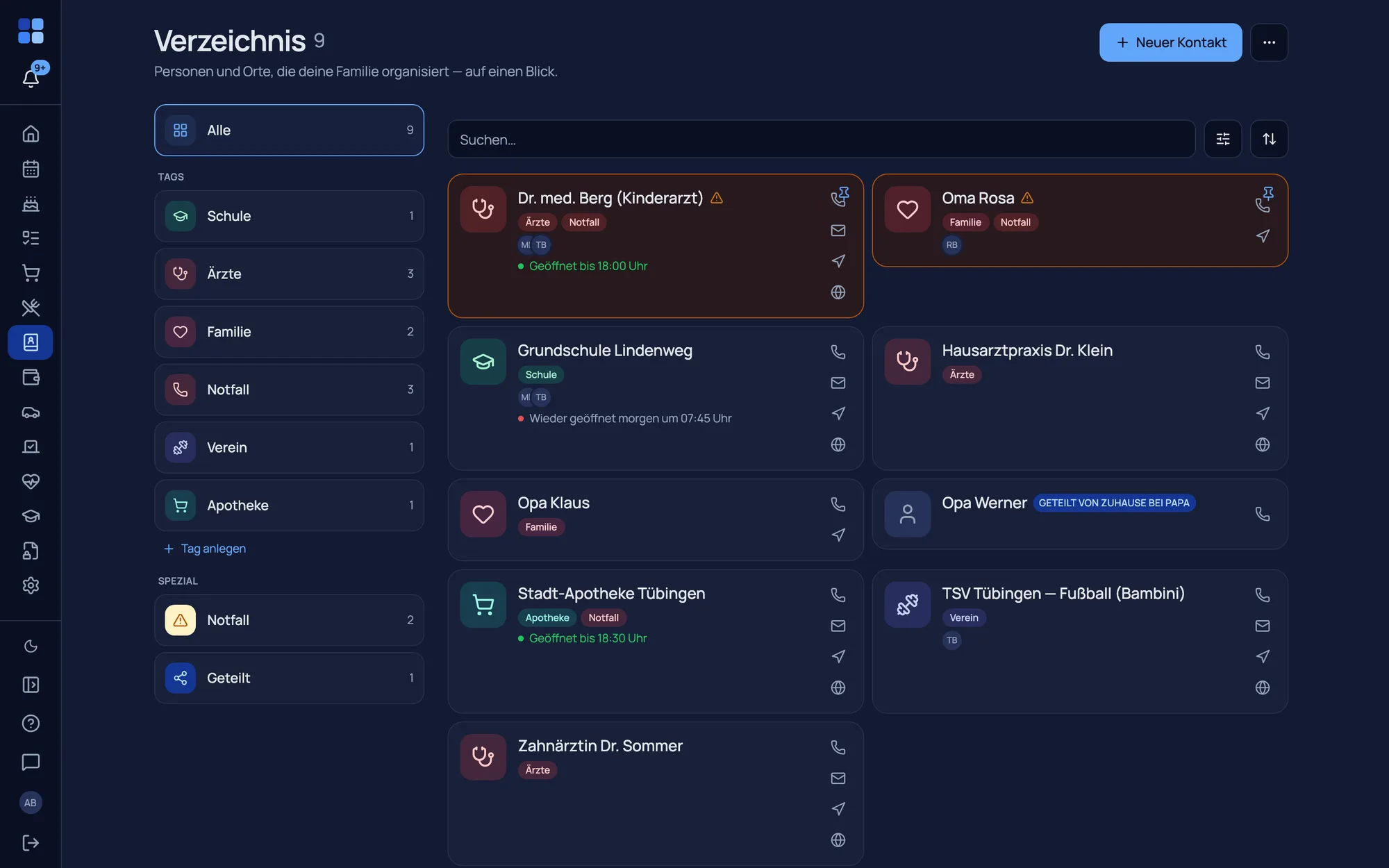This screenshot has width=1389, height=868.
Task: Open sort order button next to search
Action: [x=1269, y=139]
